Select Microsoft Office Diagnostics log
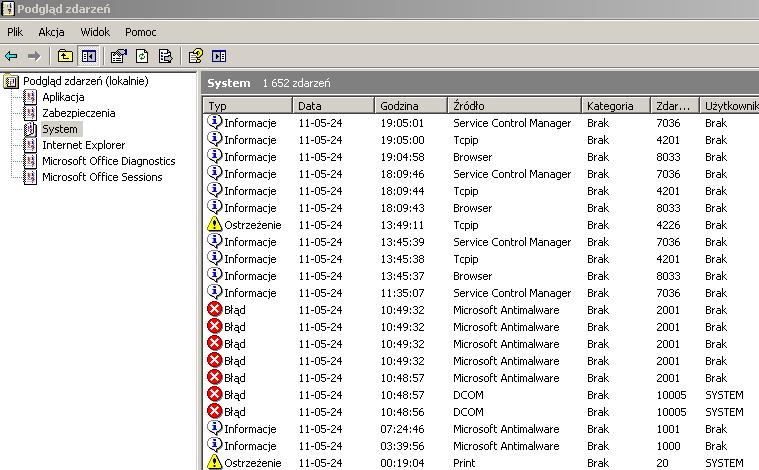The height and width of the screenshot is (470, 759). [108, 161]
